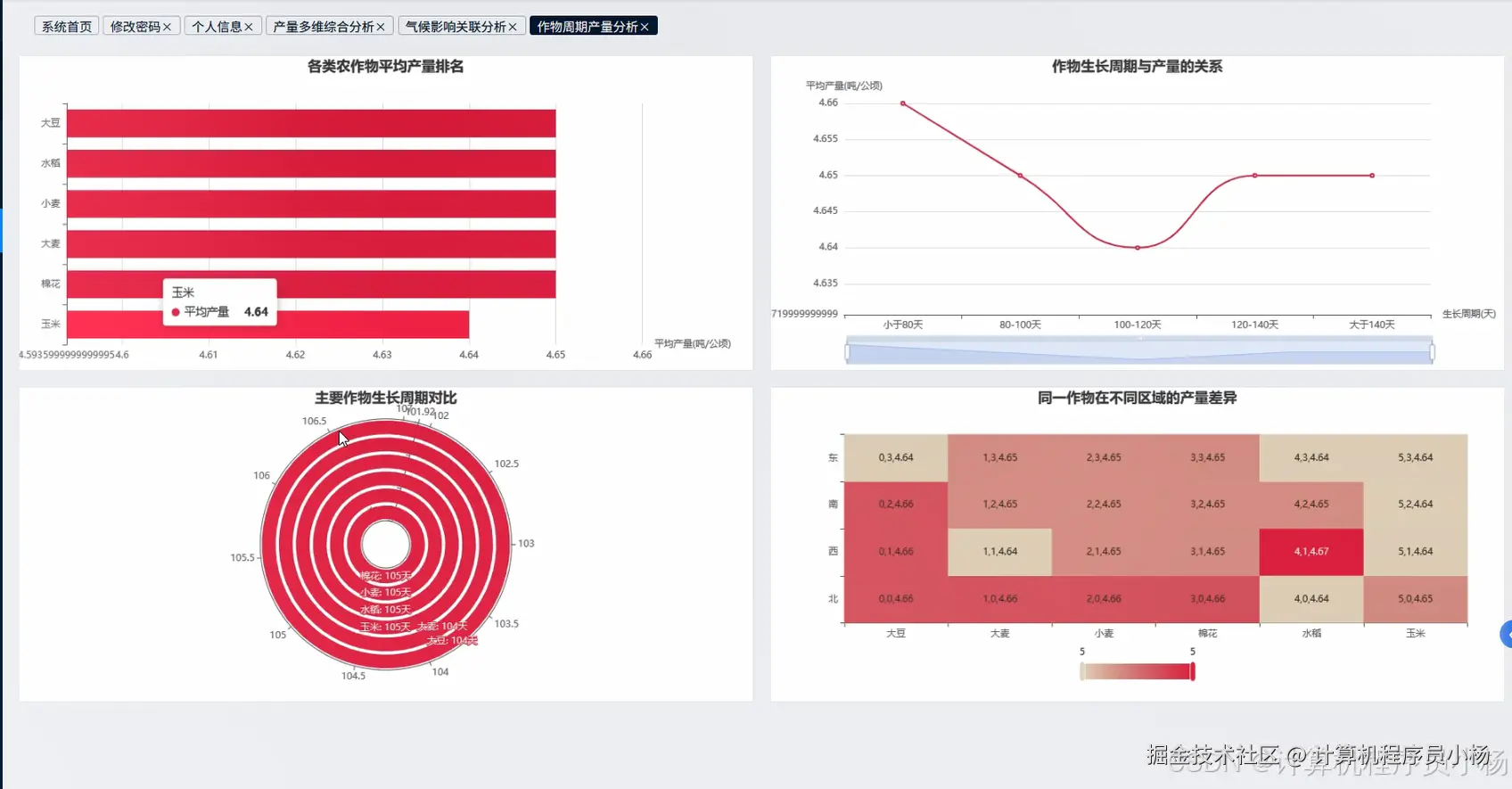Click heatmap cell 5,2,4.64

(x=1416, y=505)
